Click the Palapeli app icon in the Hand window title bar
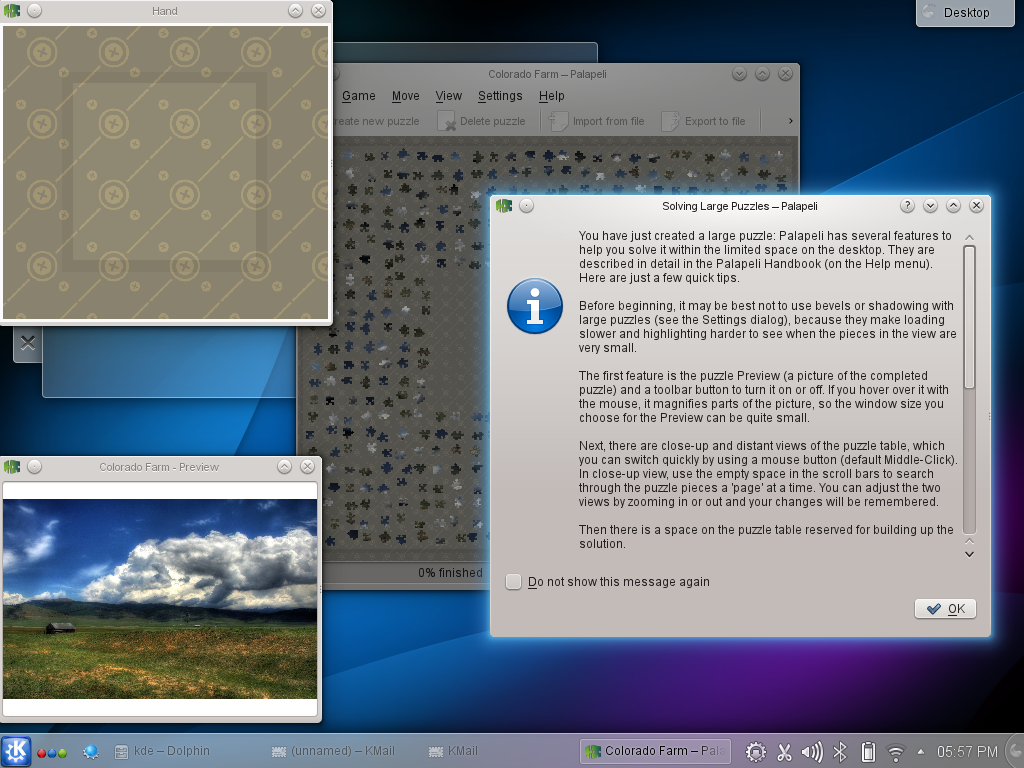Screen dimensions: 1024x768 coord(12,10)
